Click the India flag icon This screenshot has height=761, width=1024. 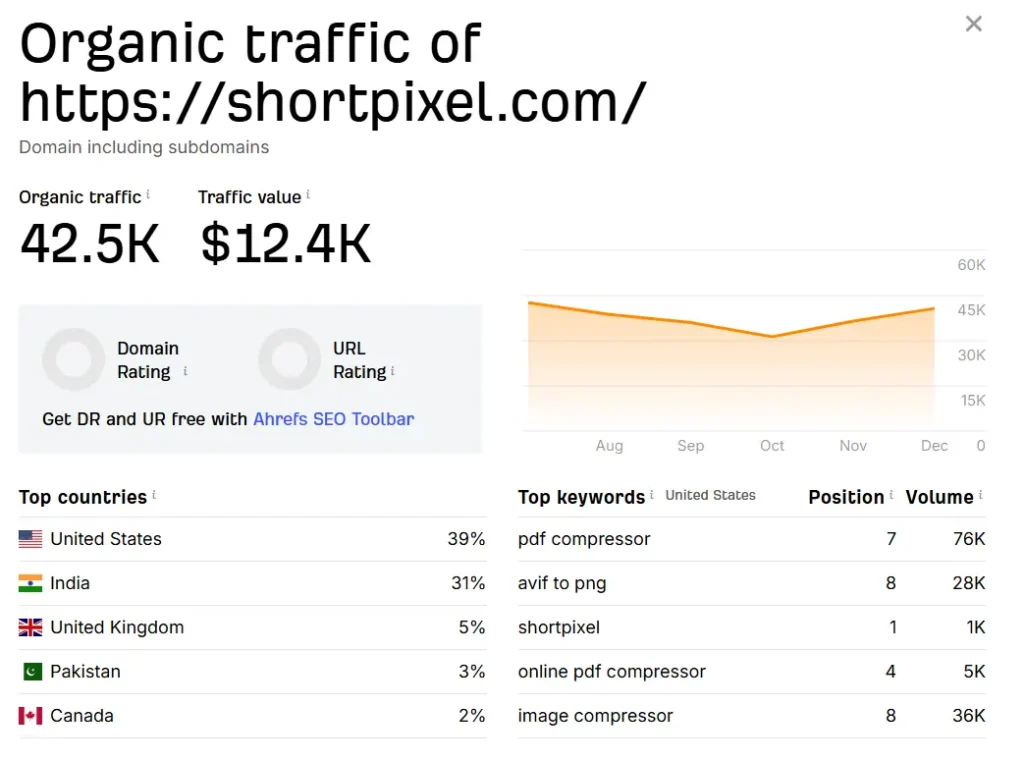coord(31,583)
